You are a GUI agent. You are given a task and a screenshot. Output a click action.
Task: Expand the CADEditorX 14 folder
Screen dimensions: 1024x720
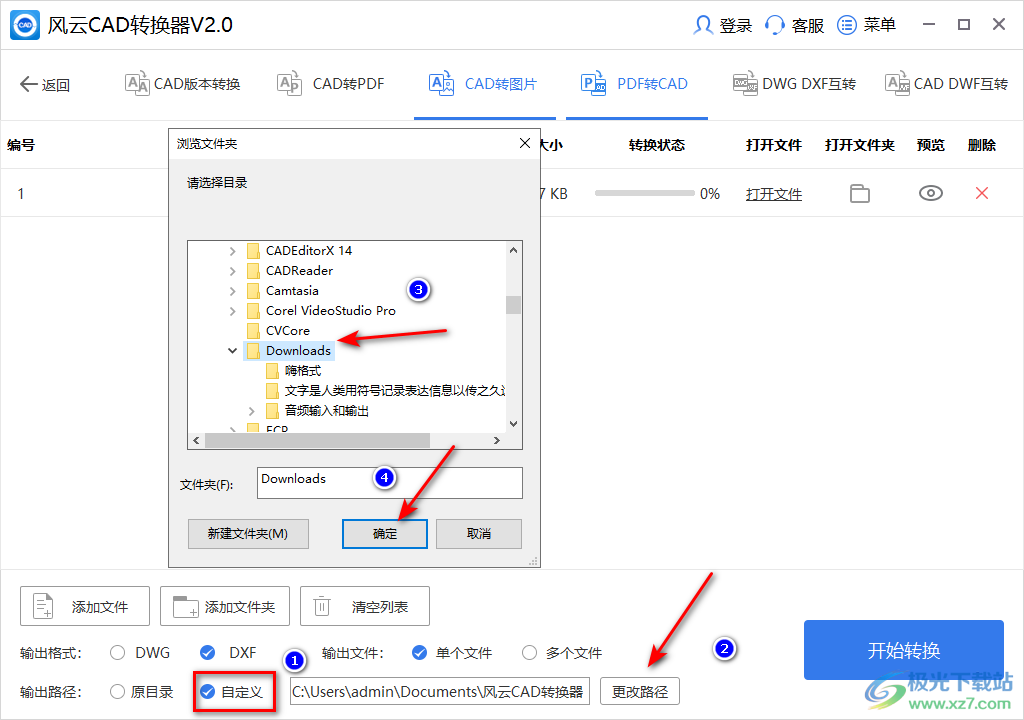[x=232, y=251]
